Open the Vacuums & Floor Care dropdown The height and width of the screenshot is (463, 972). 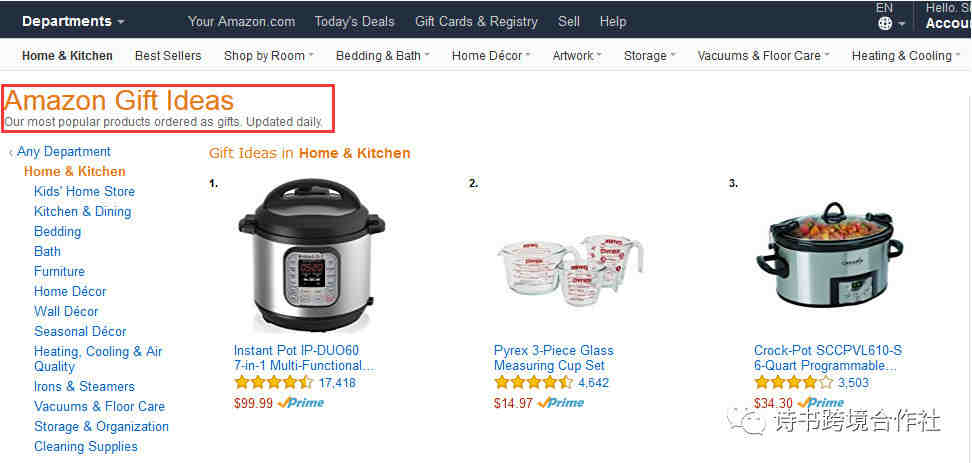(x=763, y=56)
